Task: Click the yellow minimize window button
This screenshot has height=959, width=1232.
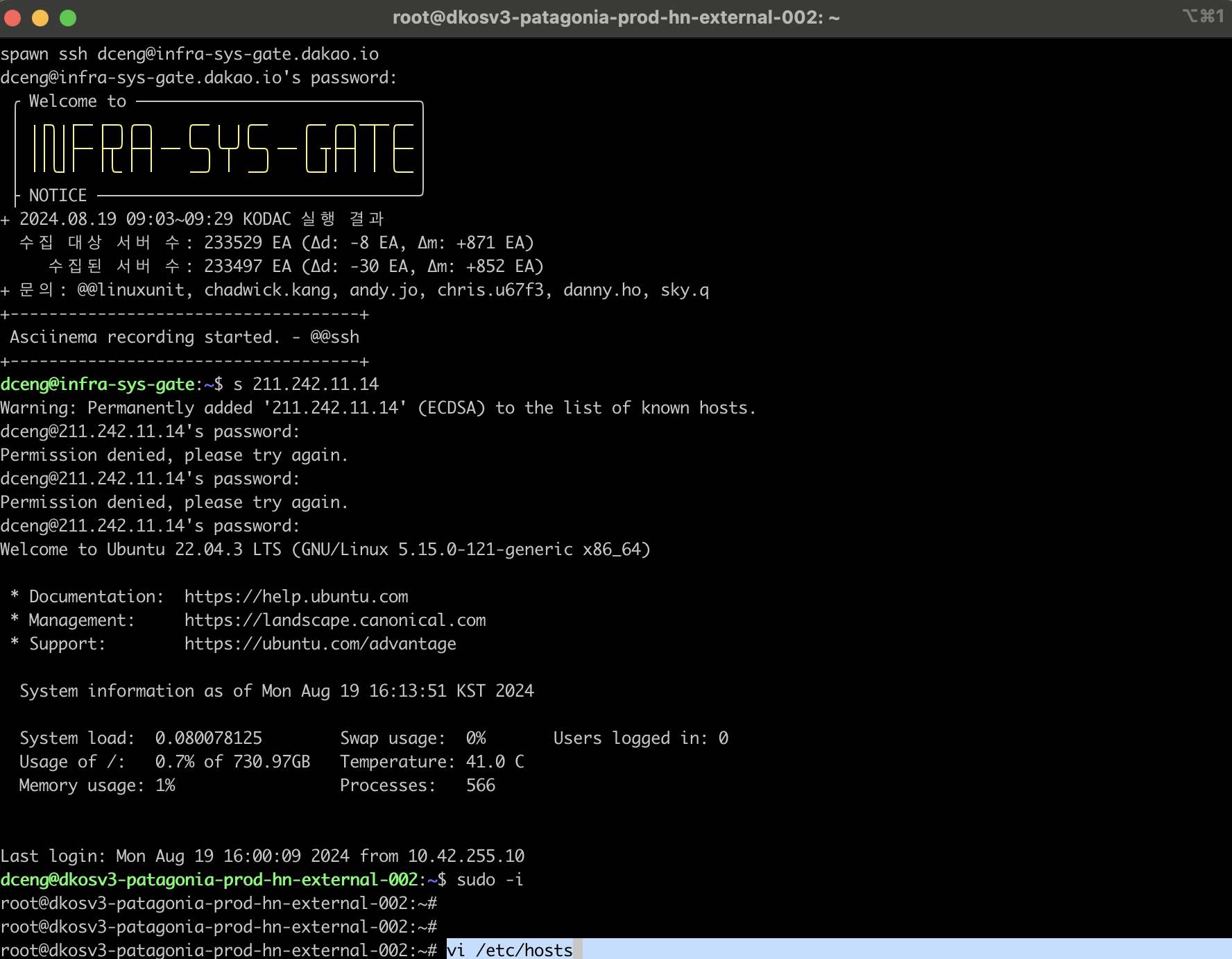Action: click(x=40, y=18)
